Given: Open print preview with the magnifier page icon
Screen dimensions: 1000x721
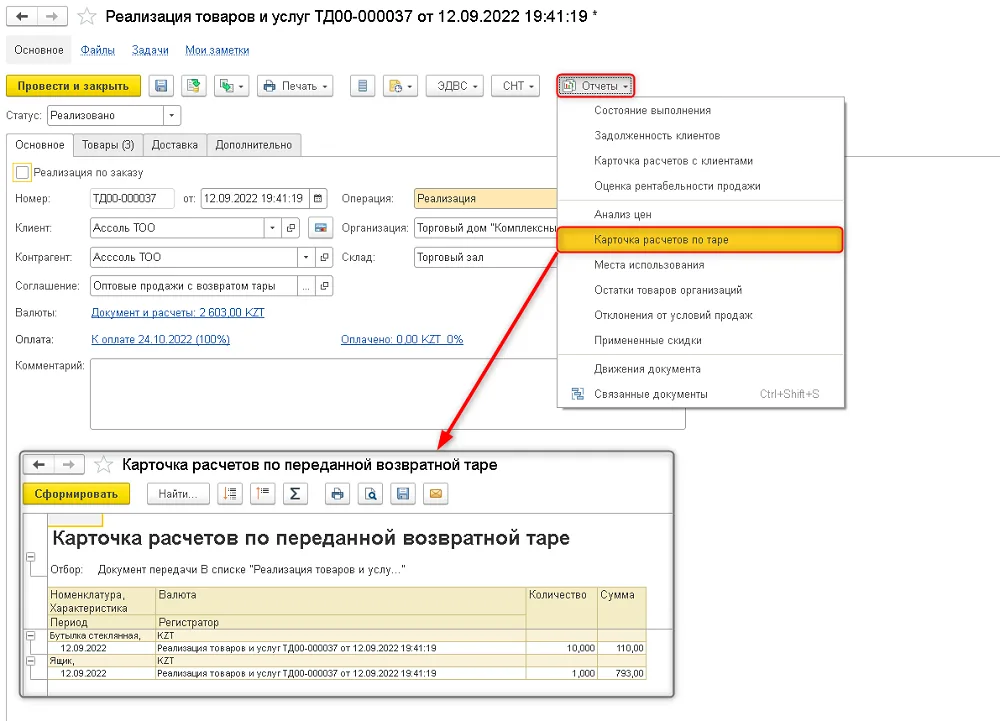Looking at the screenshot, I should click(371, 494).
